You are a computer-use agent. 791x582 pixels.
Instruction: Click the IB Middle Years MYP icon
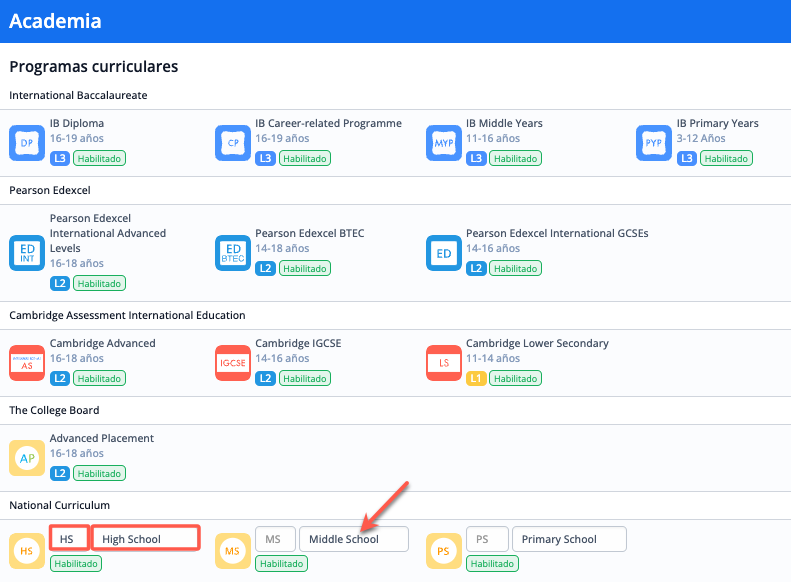[x=444, y=143]
